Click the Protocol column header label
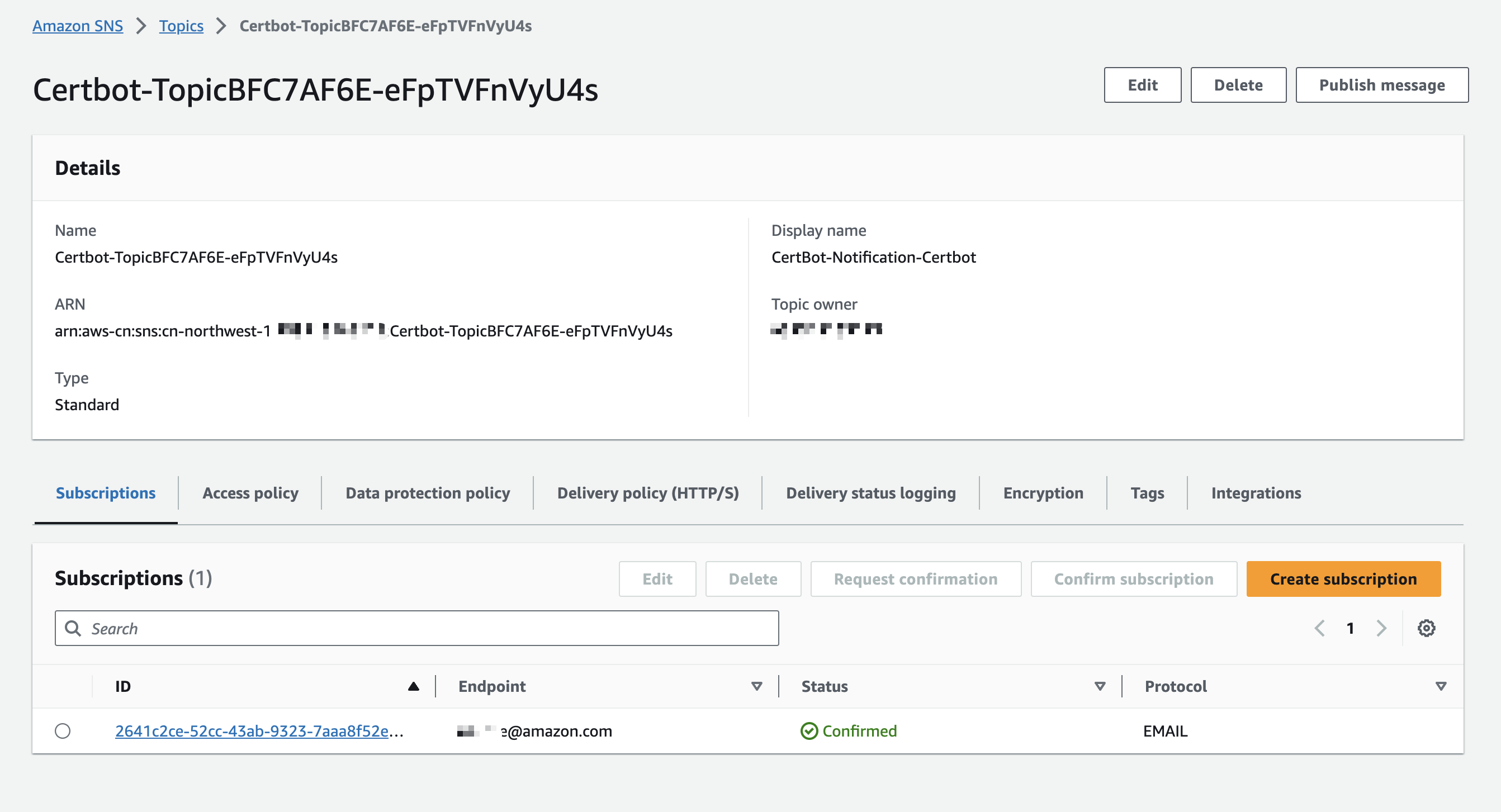The width and height of the screenshot is (1501, 812). tap(1175, 686)
